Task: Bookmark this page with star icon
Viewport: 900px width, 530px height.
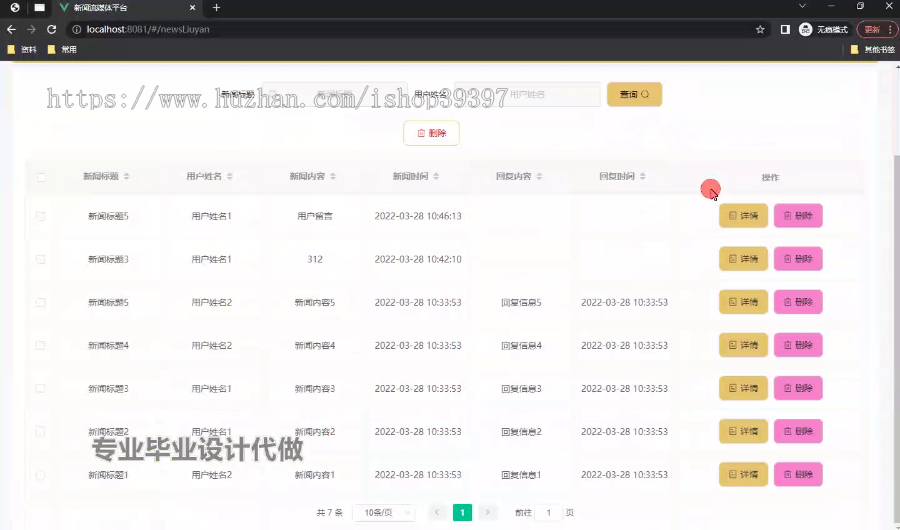Action: [760, 29]
